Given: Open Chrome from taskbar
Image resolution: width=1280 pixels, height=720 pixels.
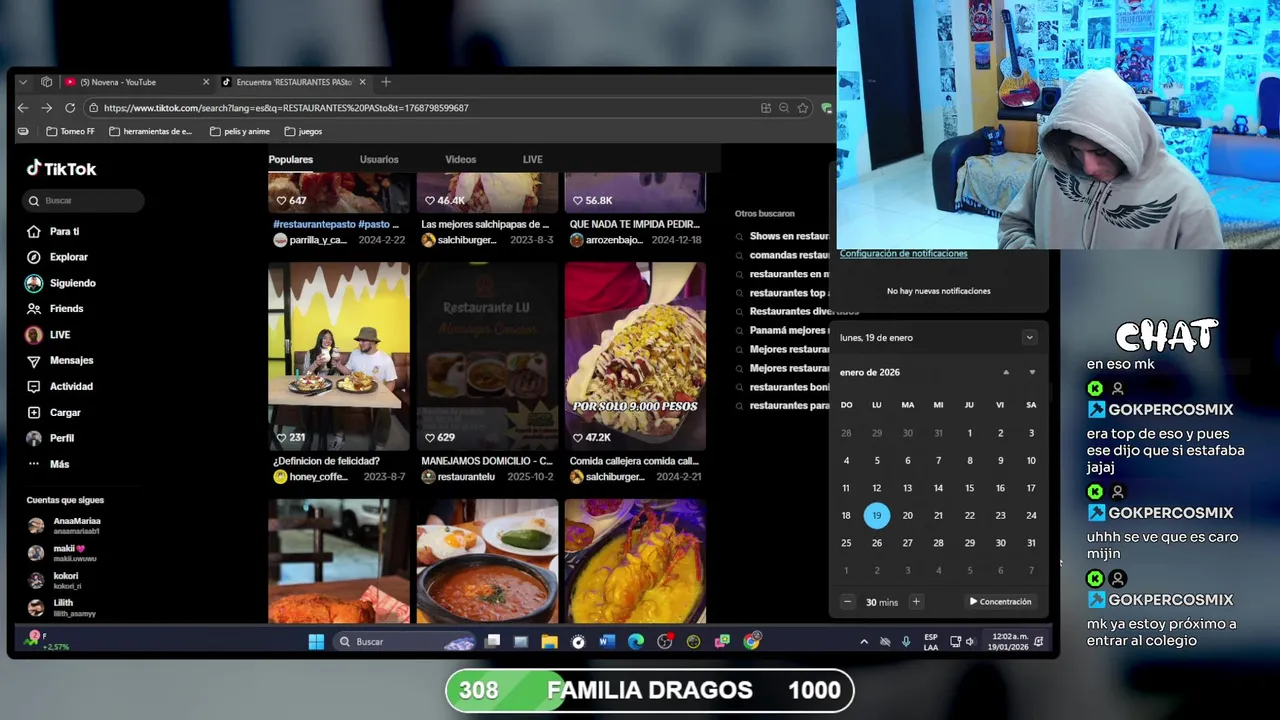Looking at the screenshot, I should coord(752,641).
